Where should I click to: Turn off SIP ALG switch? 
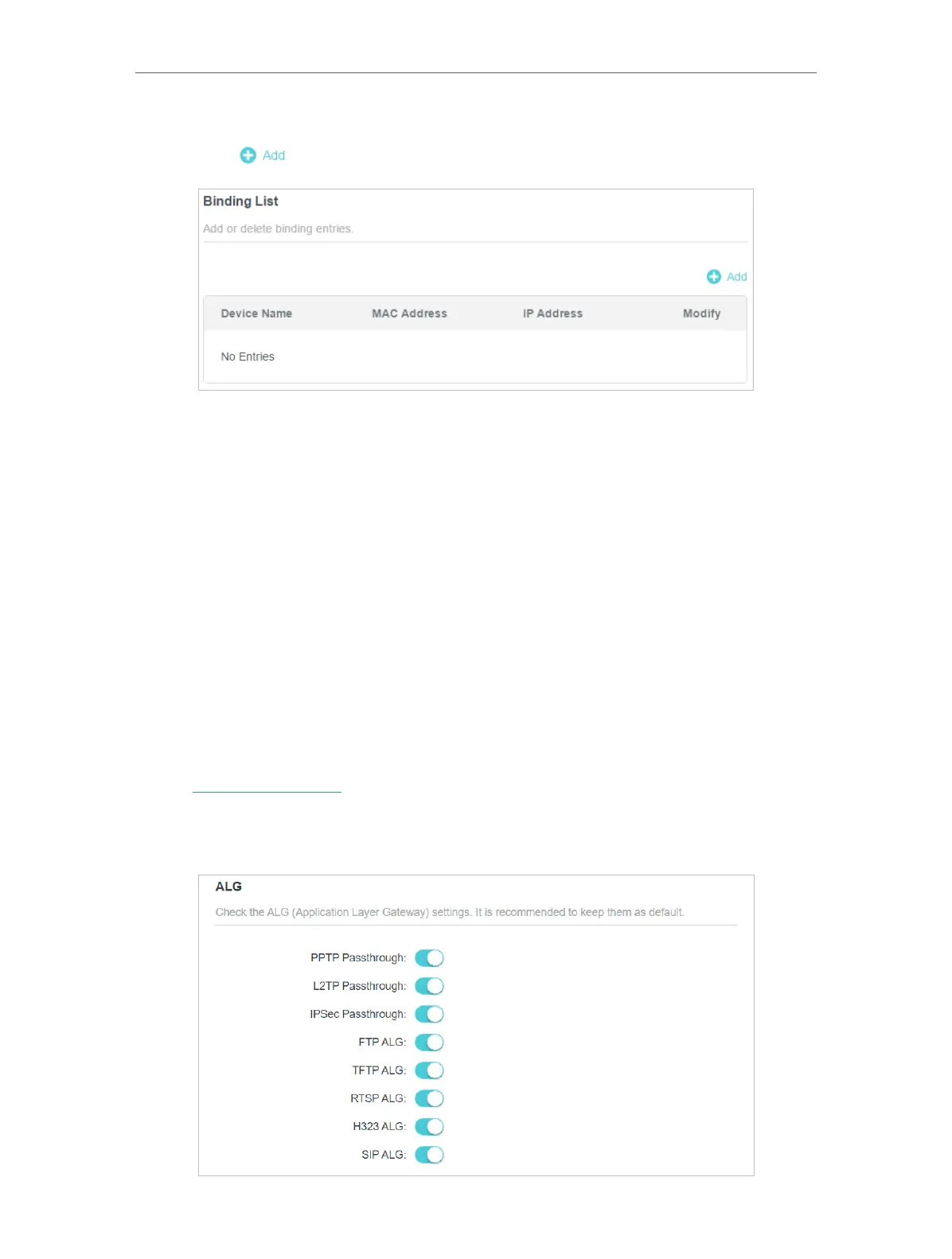pyautogui.click(x=429, y=1155)
